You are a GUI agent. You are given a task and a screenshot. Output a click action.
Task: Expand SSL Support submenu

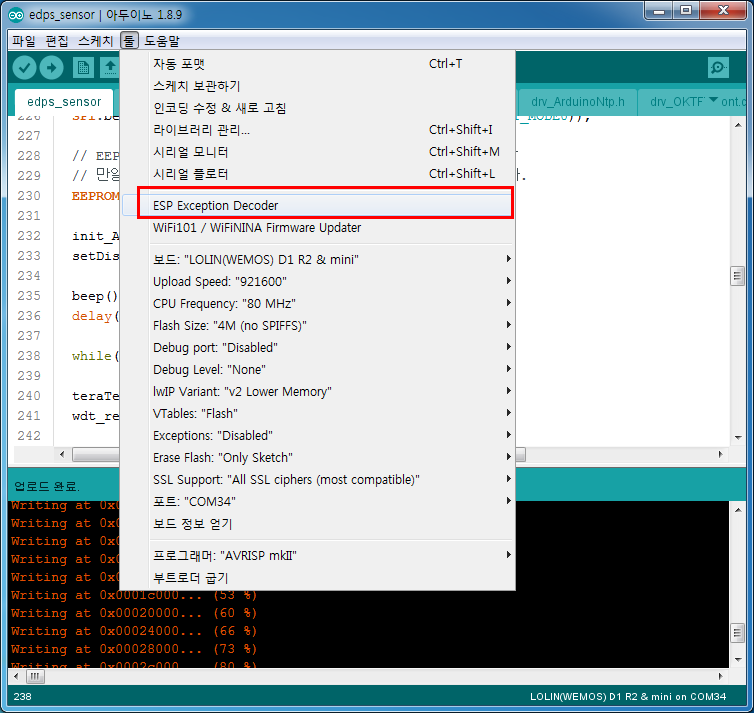pyautogui.click(x=318, y=479)
